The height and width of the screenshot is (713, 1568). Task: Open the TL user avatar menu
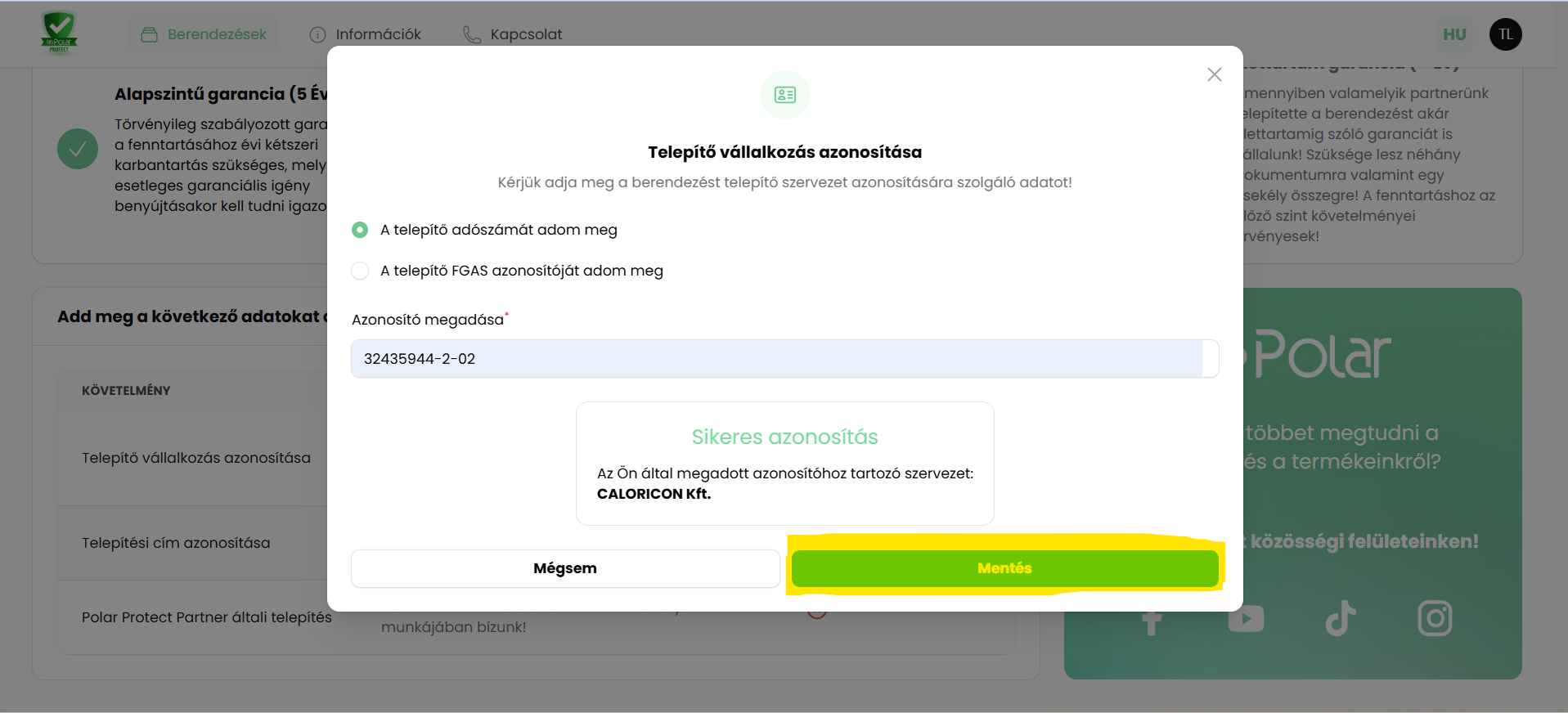click(x=1505, y=34)
